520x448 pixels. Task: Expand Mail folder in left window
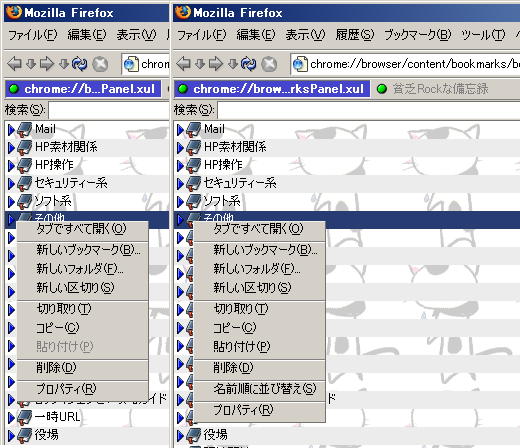pos(11,130)
